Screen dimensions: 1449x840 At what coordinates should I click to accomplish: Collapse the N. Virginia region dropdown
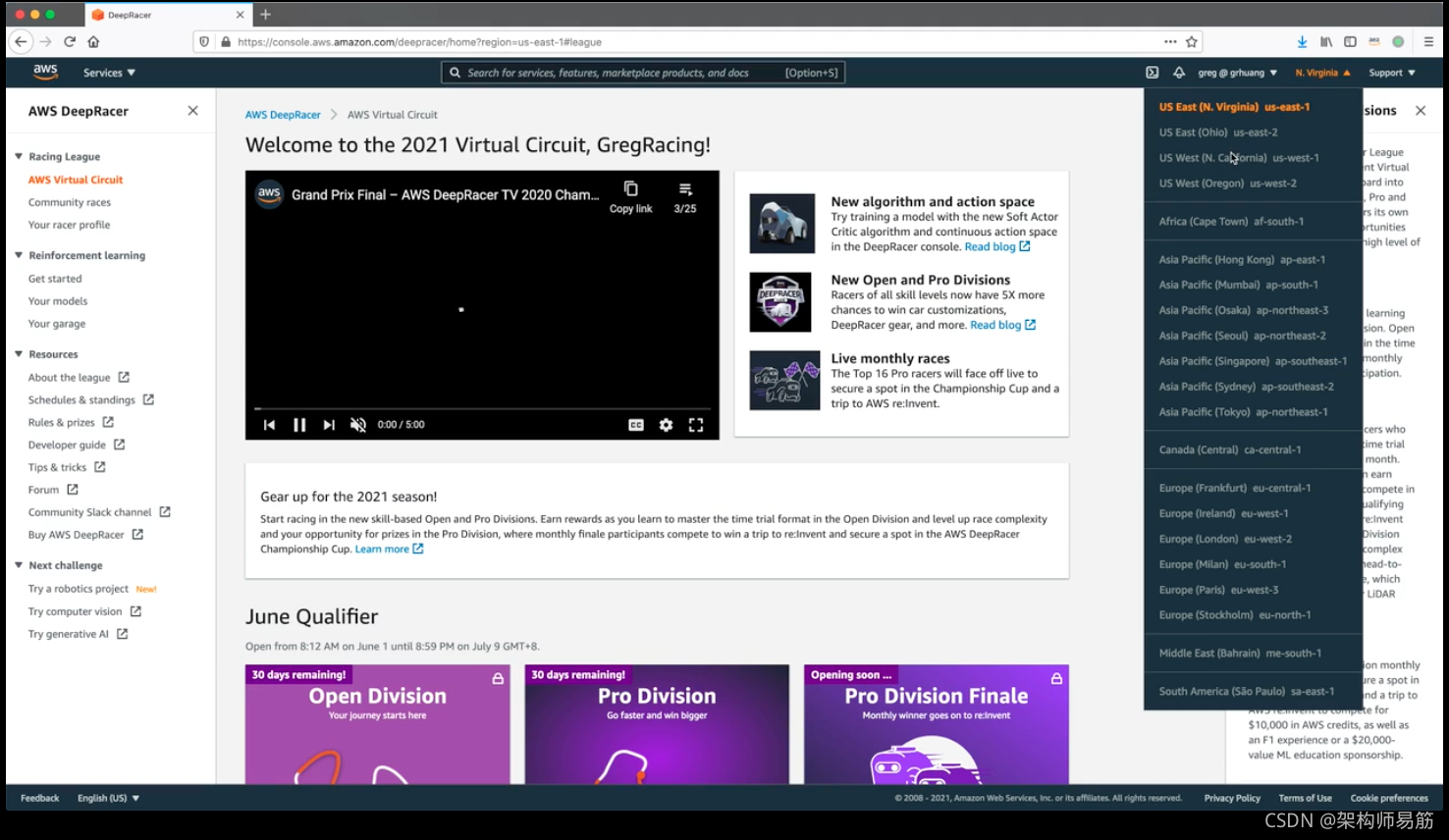click(x=1322, y=73)
